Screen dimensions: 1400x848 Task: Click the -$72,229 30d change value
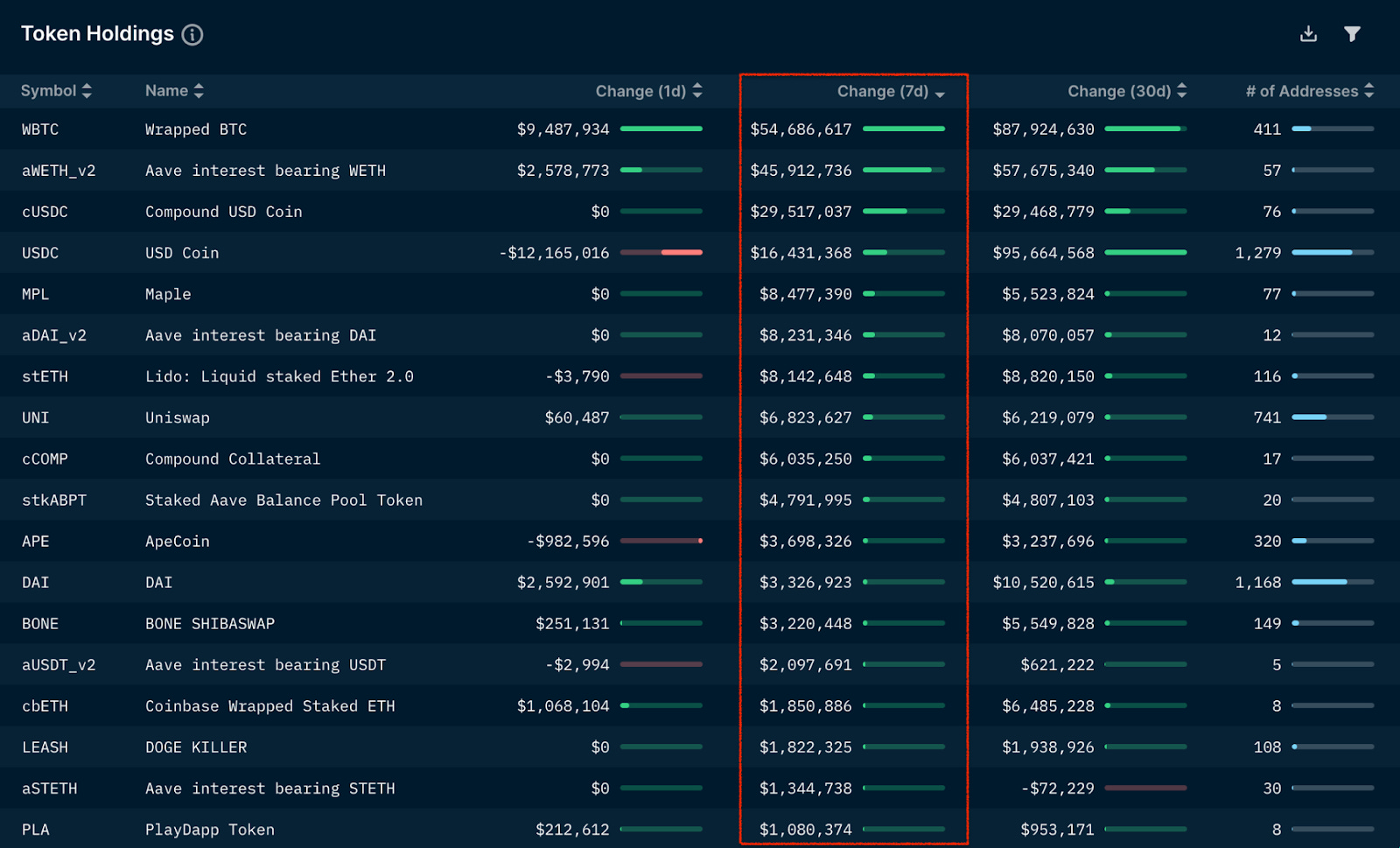tap(1057, 788)
